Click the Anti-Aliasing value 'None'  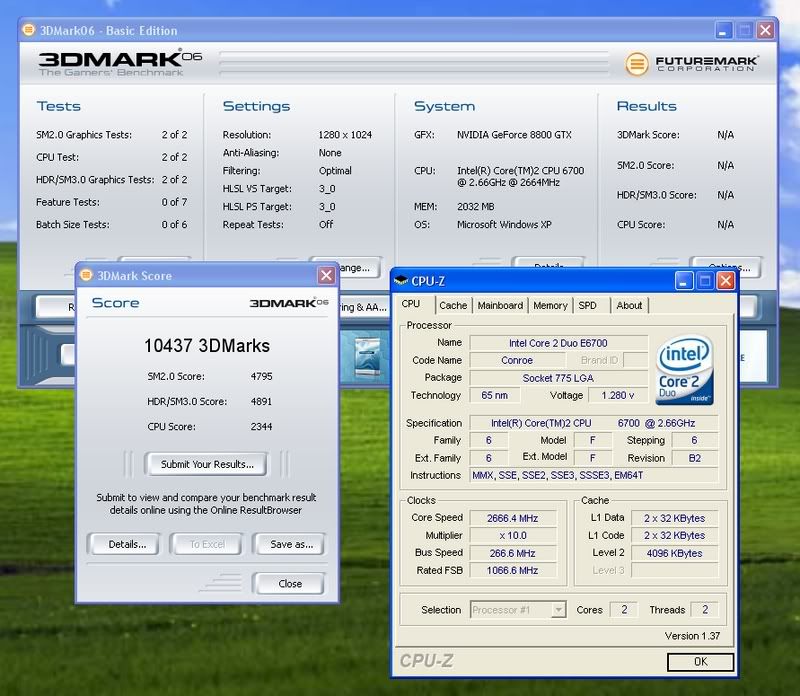[330, 153]
